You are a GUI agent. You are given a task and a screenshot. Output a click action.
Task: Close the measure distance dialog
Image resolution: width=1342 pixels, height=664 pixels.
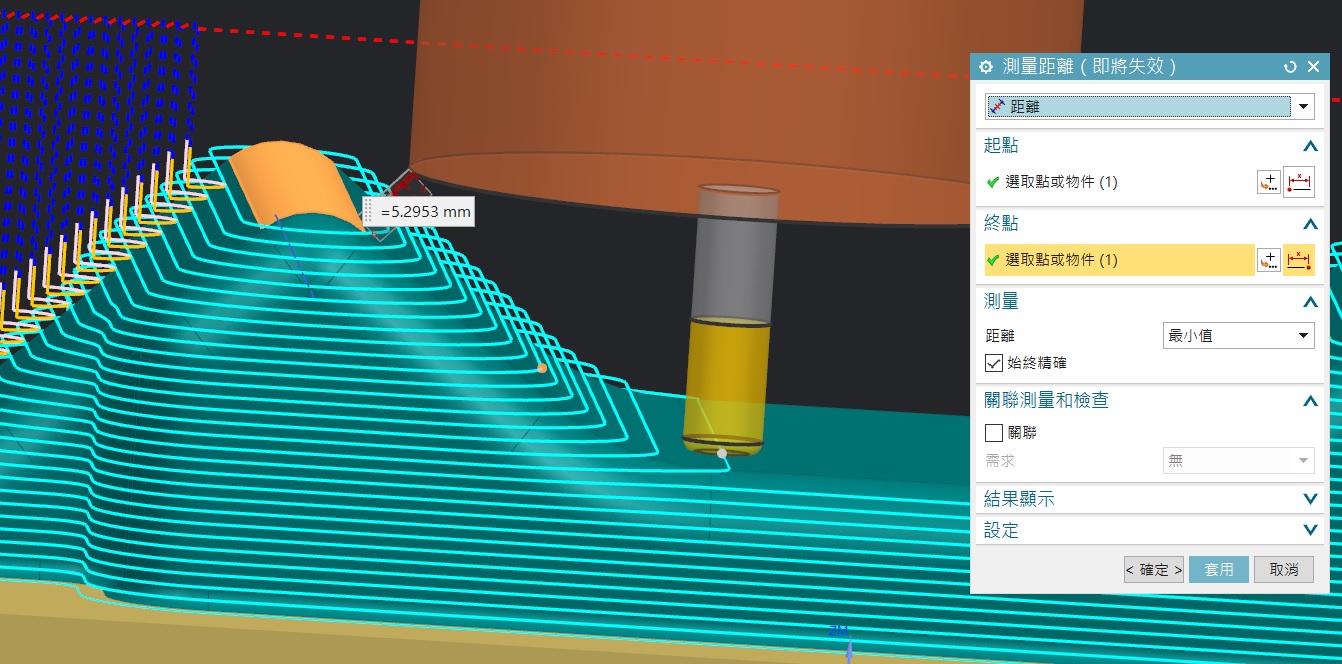[1313, 67]
